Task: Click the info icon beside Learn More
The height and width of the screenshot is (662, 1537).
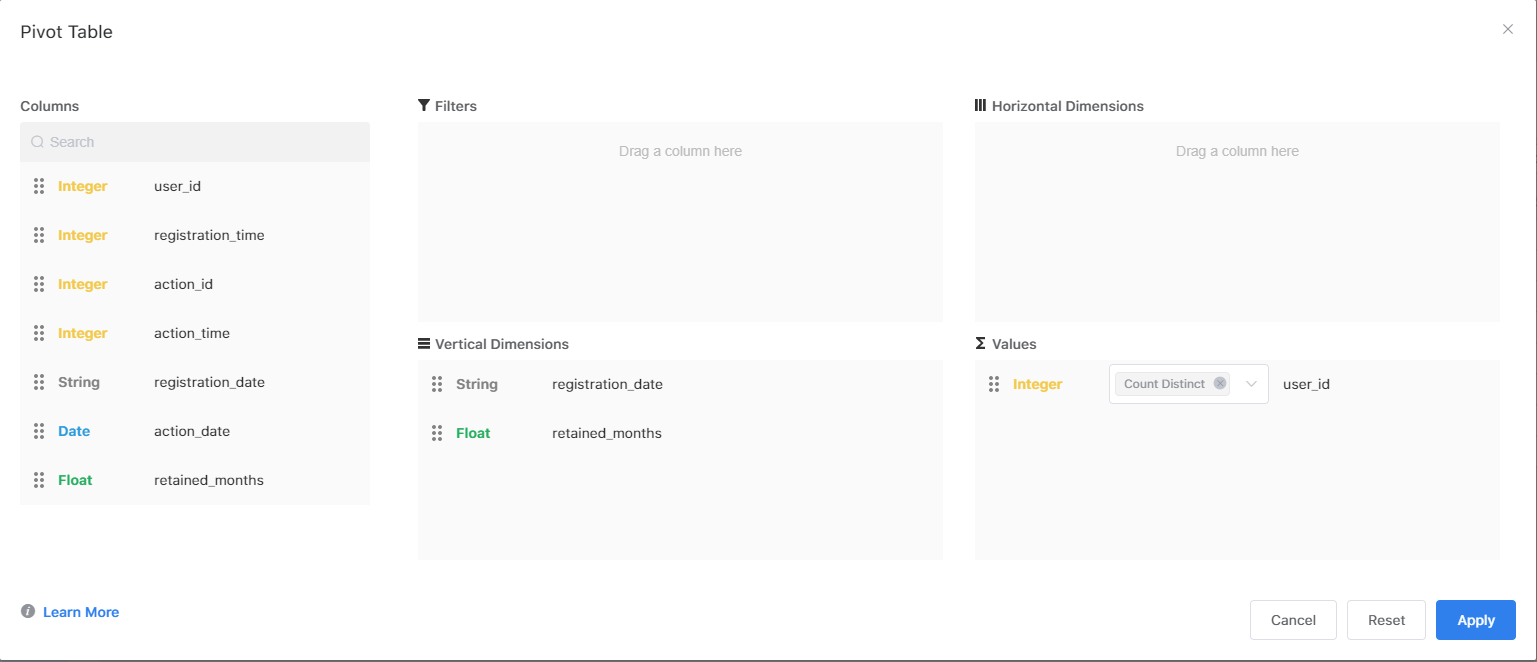Action: [28, 611]
